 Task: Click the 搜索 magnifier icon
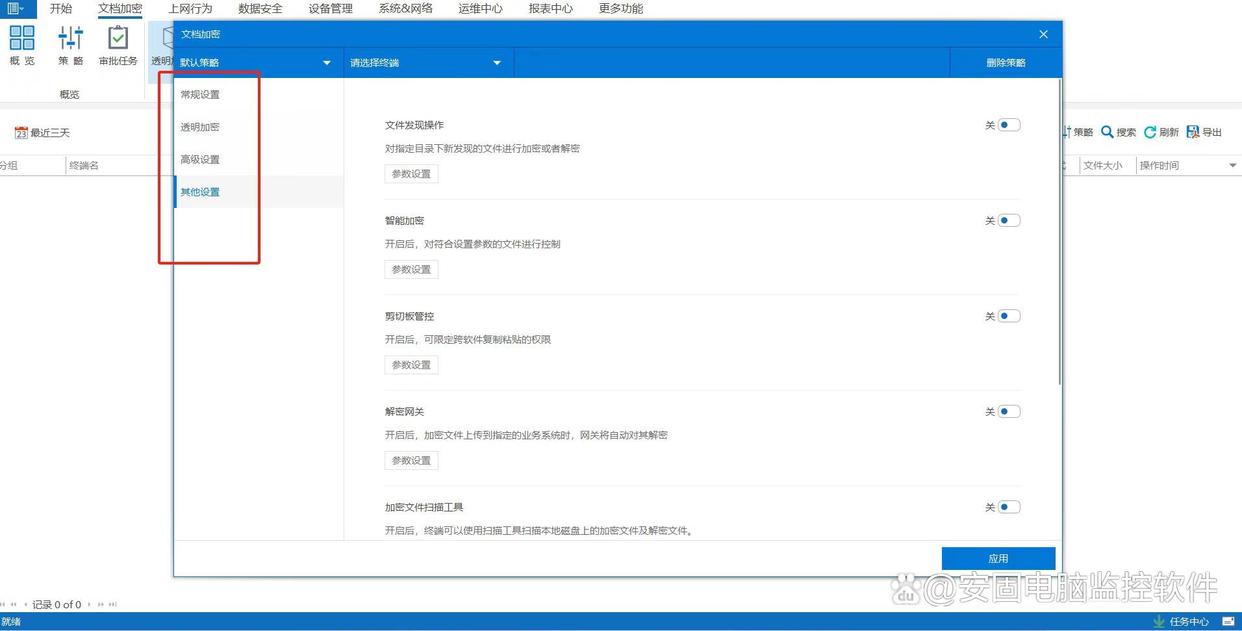[1108, 132]
